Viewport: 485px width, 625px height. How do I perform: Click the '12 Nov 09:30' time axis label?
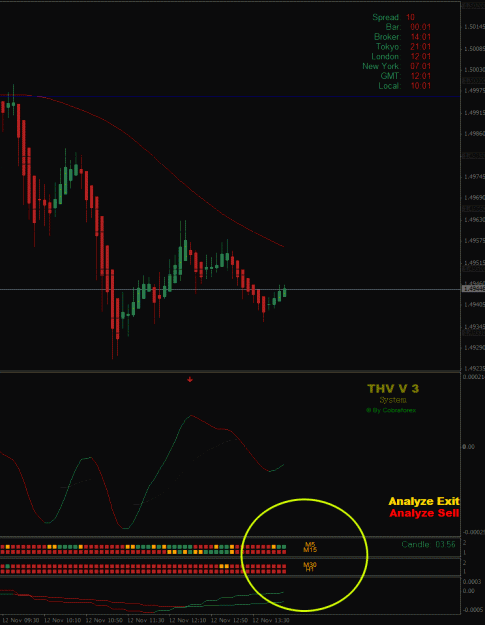(22, 621)
